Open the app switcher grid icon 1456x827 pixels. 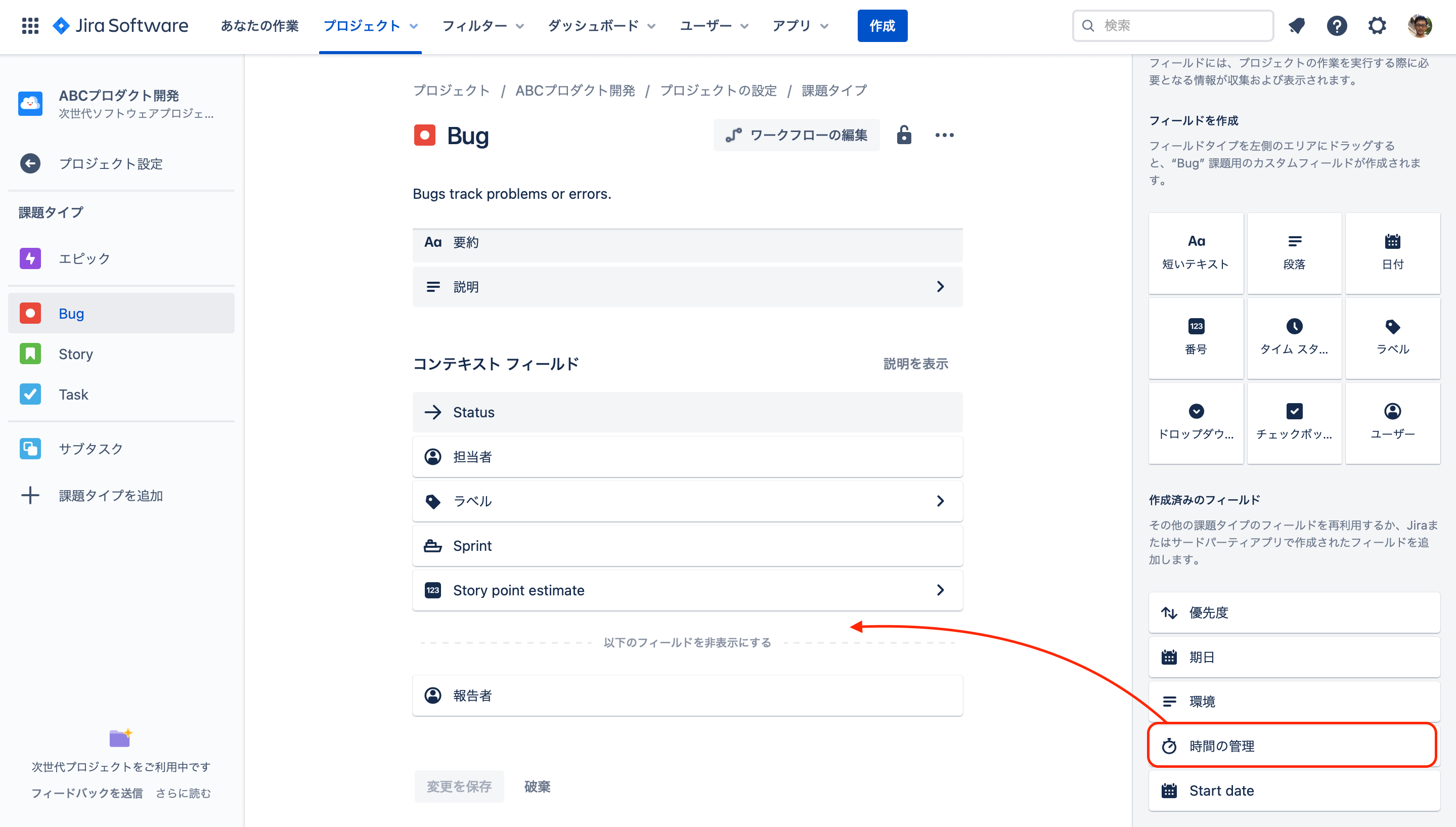click(x=29, y=26)
